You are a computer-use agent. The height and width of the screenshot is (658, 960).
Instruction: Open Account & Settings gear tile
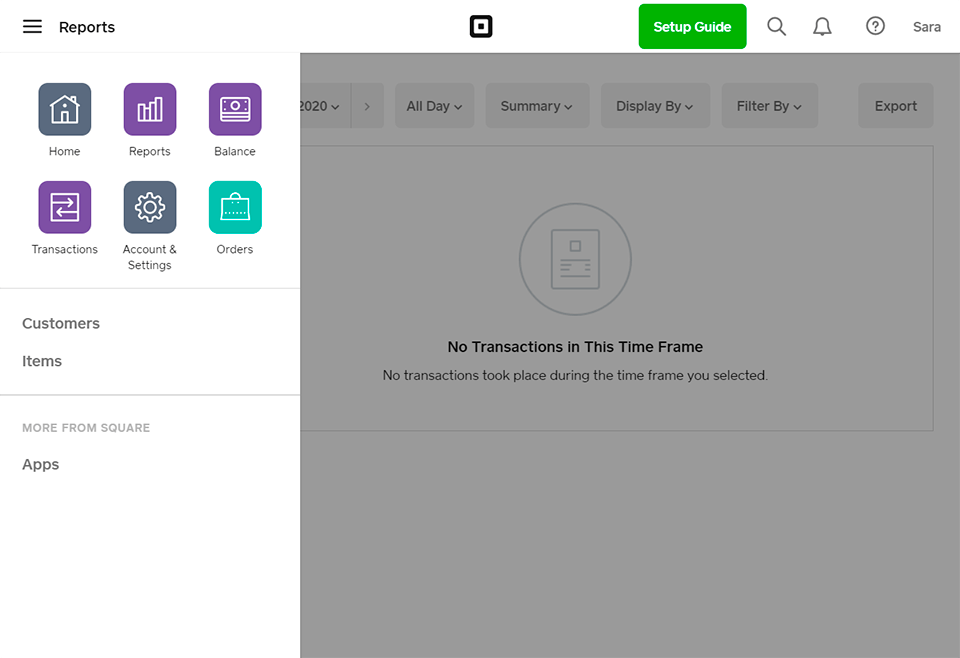[149, 207]
